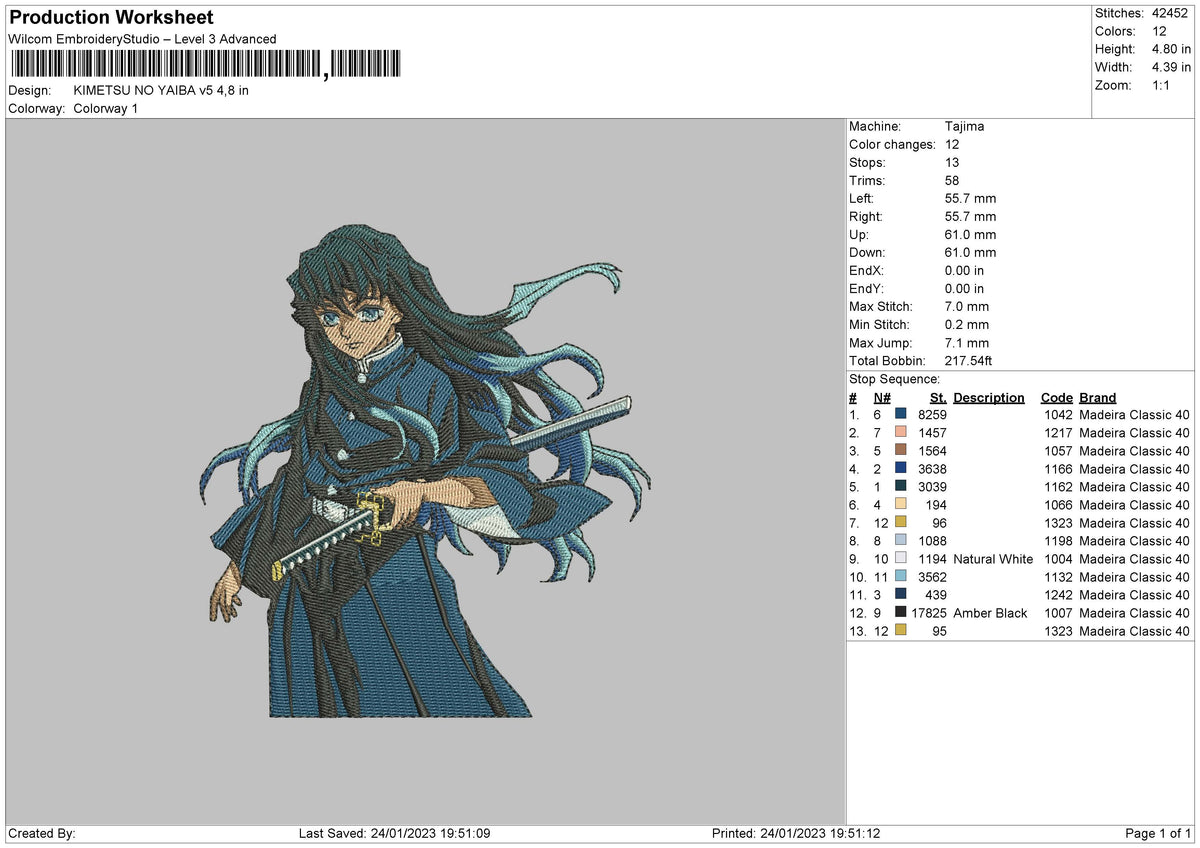Click the St. column header
1200x848 pixels.
coord(938,397)
